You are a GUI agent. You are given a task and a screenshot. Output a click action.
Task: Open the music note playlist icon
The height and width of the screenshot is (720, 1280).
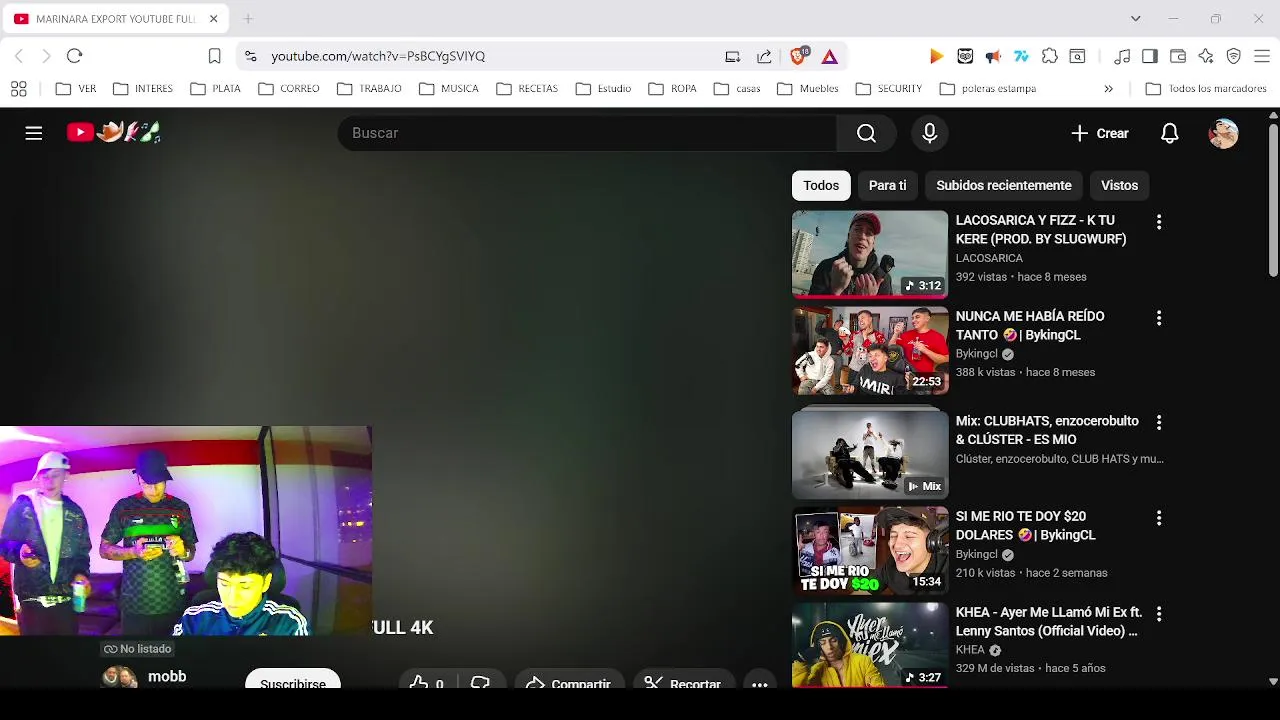[x=1122, y=56]
